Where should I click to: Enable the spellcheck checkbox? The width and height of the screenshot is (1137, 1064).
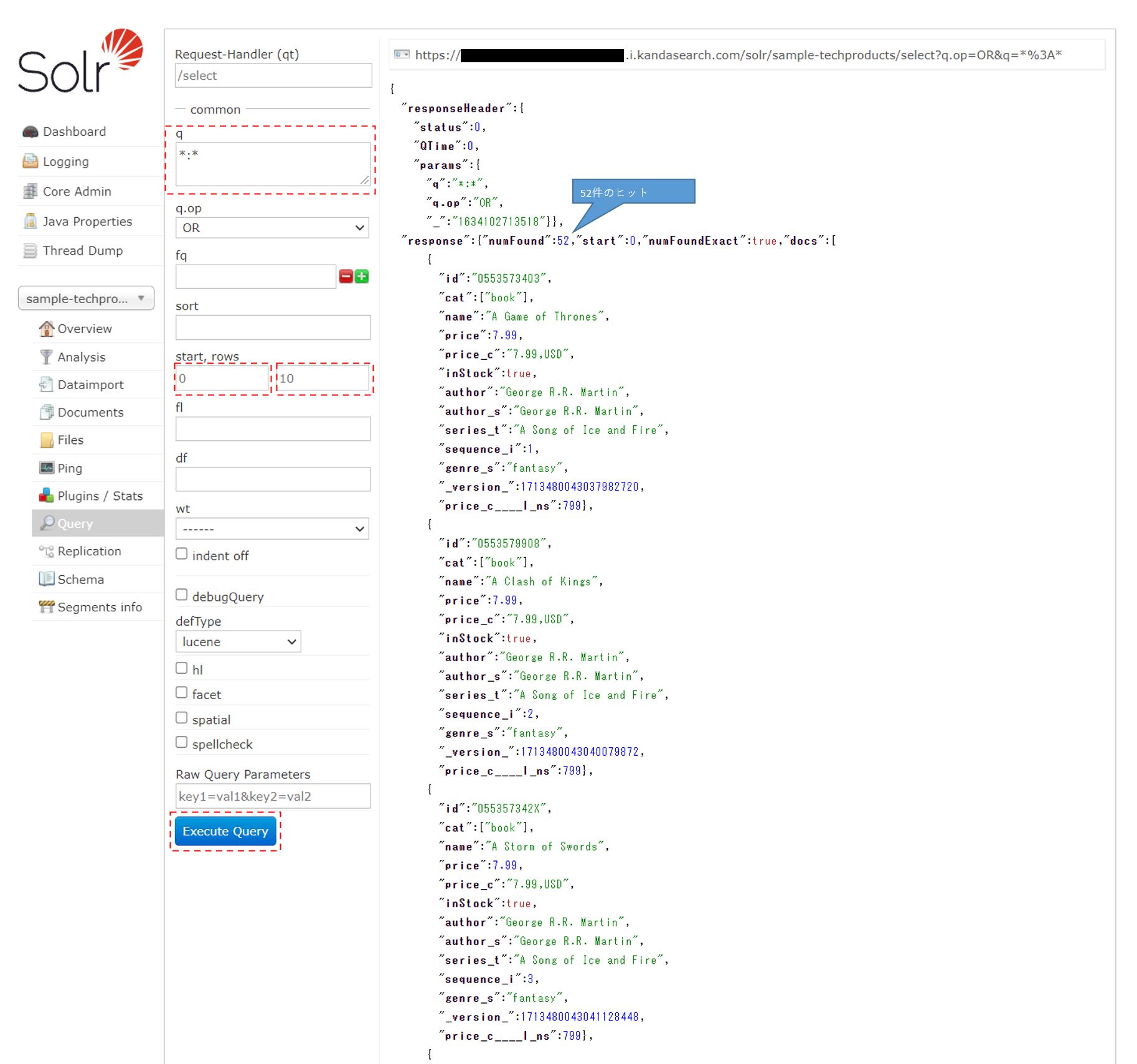(x=181, y=743)
